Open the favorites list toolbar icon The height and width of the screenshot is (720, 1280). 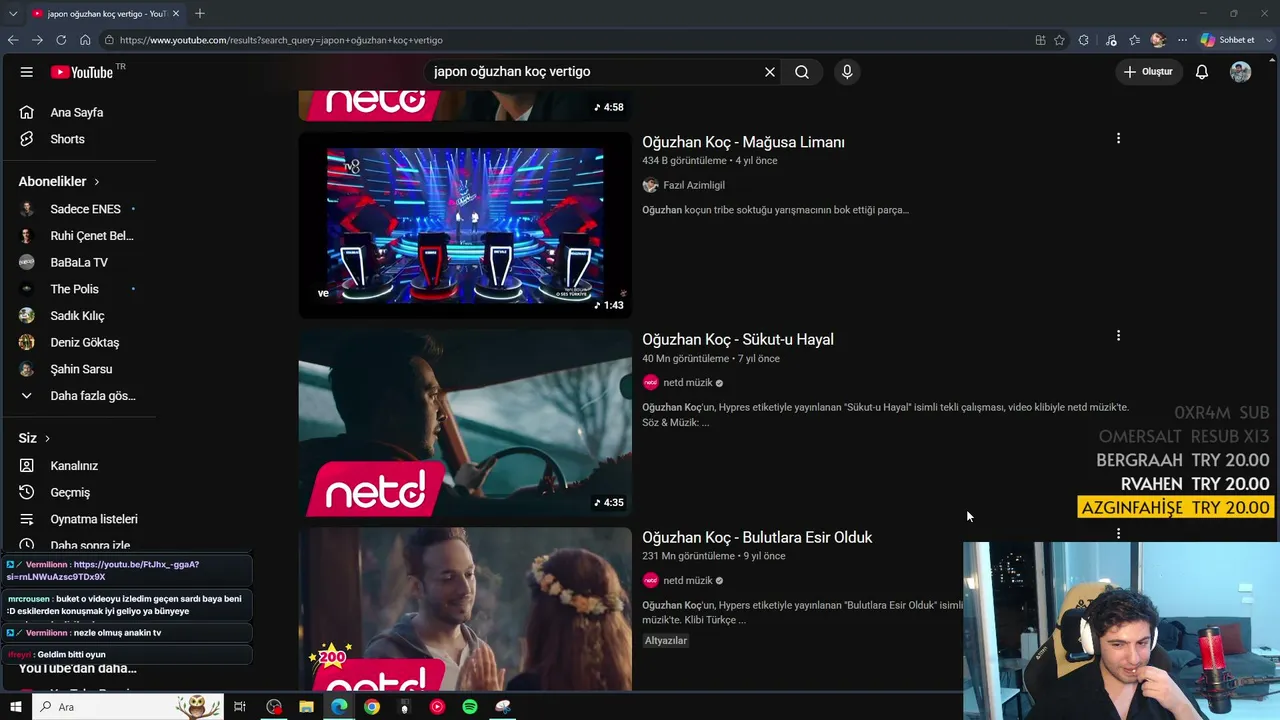click(x=1134, y=40)
